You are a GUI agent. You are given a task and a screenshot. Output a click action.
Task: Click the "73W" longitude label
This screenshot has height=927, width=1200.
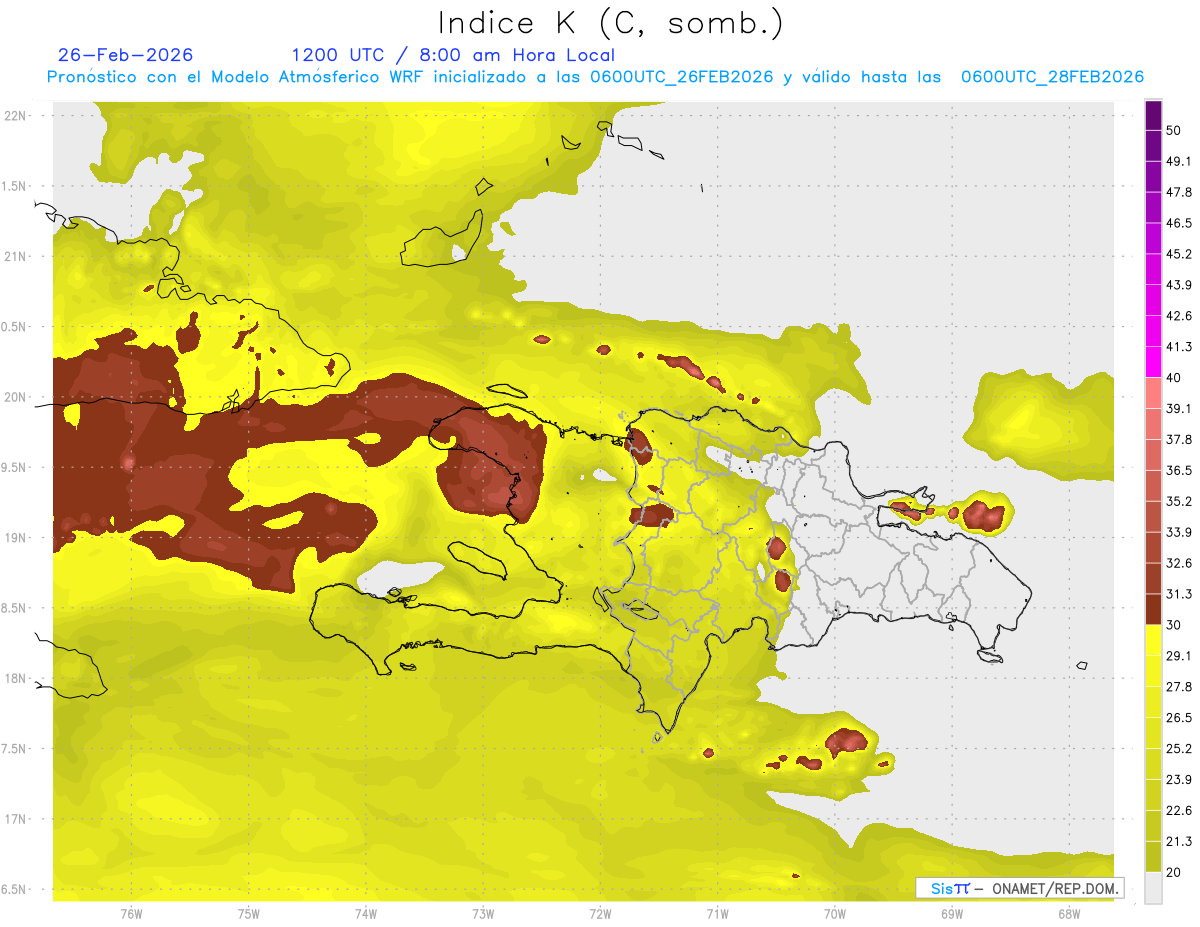coord(483,913)
